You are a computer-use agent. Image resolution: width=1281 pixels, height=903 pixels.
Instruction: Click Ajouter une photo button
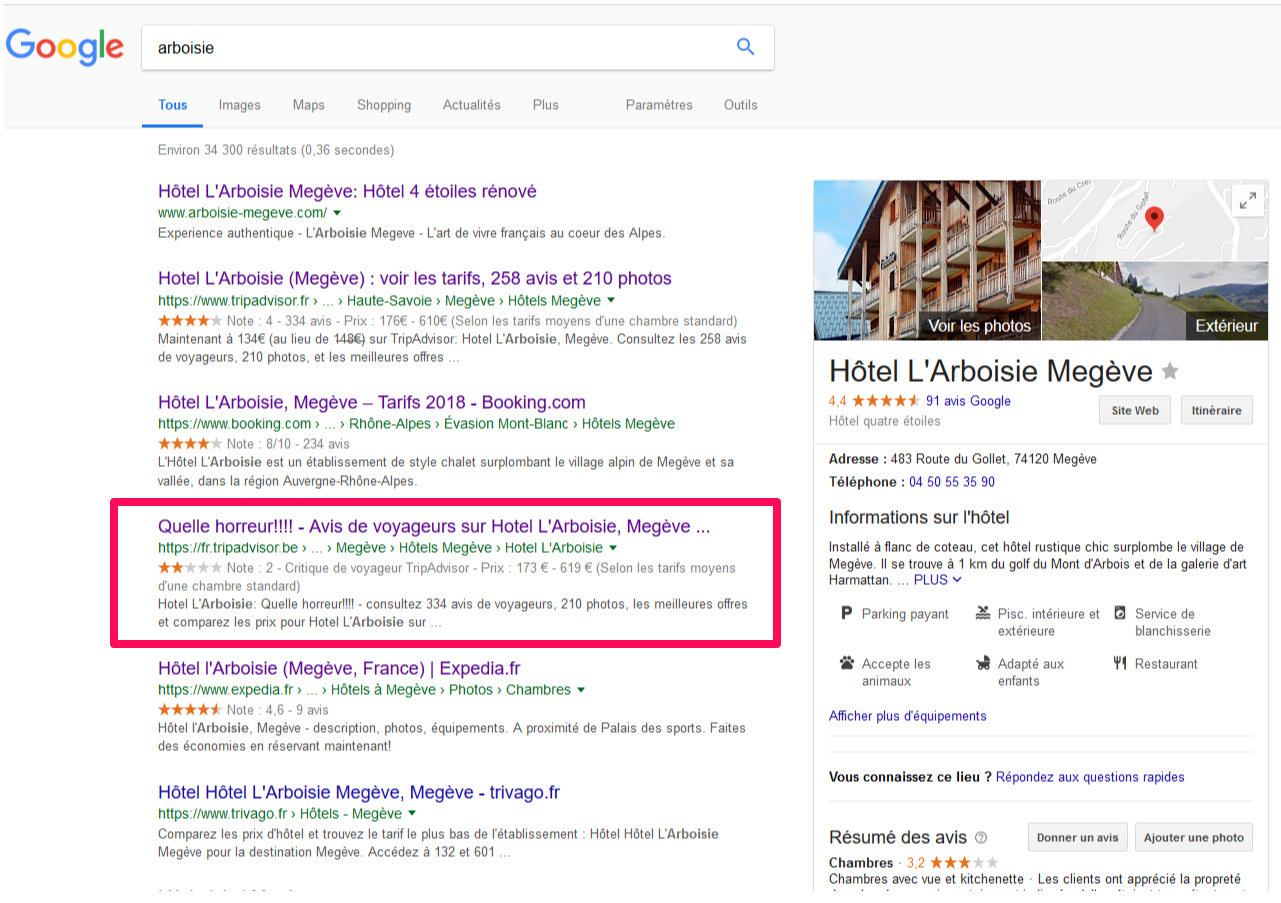coord(1194,838)
